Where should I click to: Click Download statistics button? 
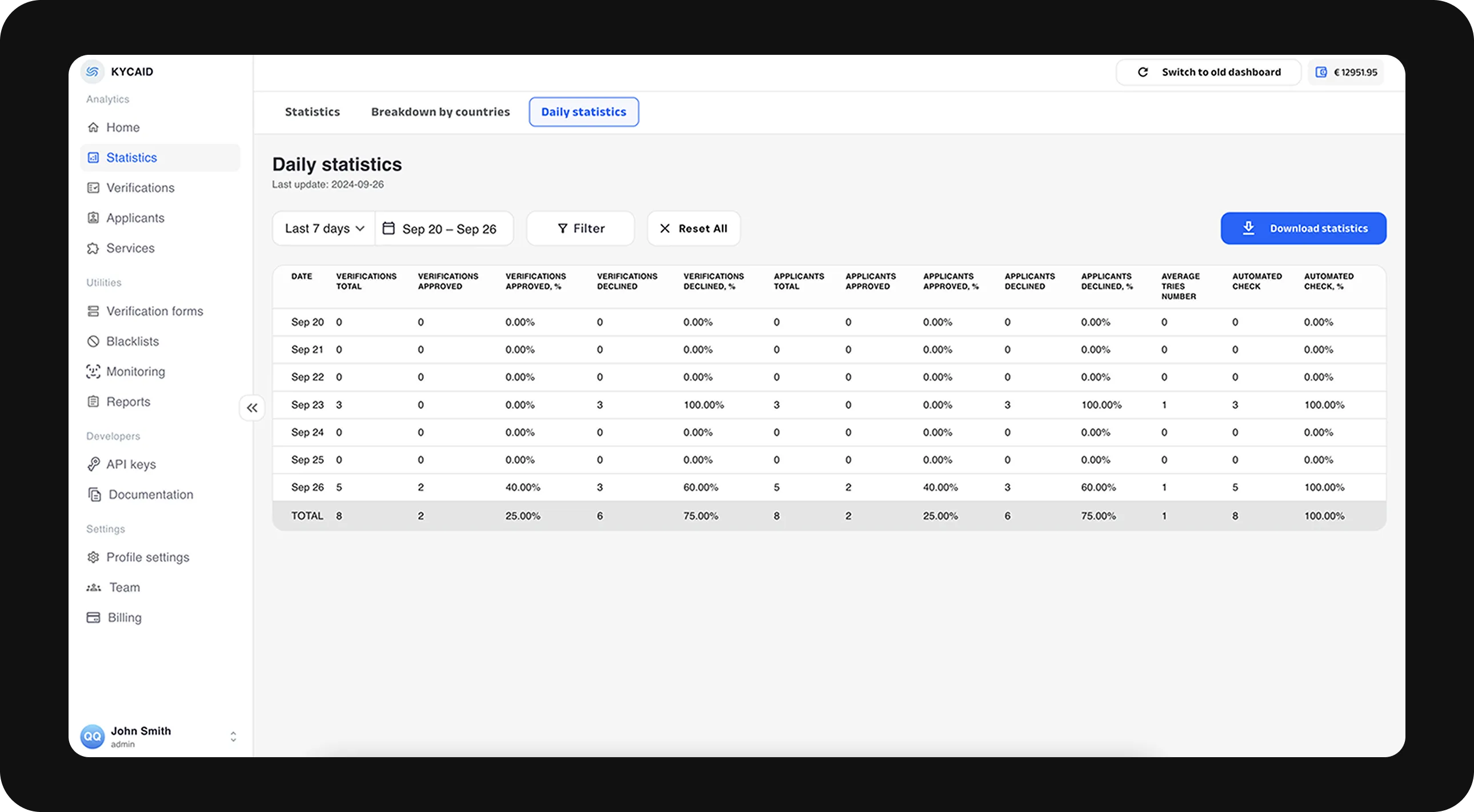pyautogui.click(x=1303, y=228)
